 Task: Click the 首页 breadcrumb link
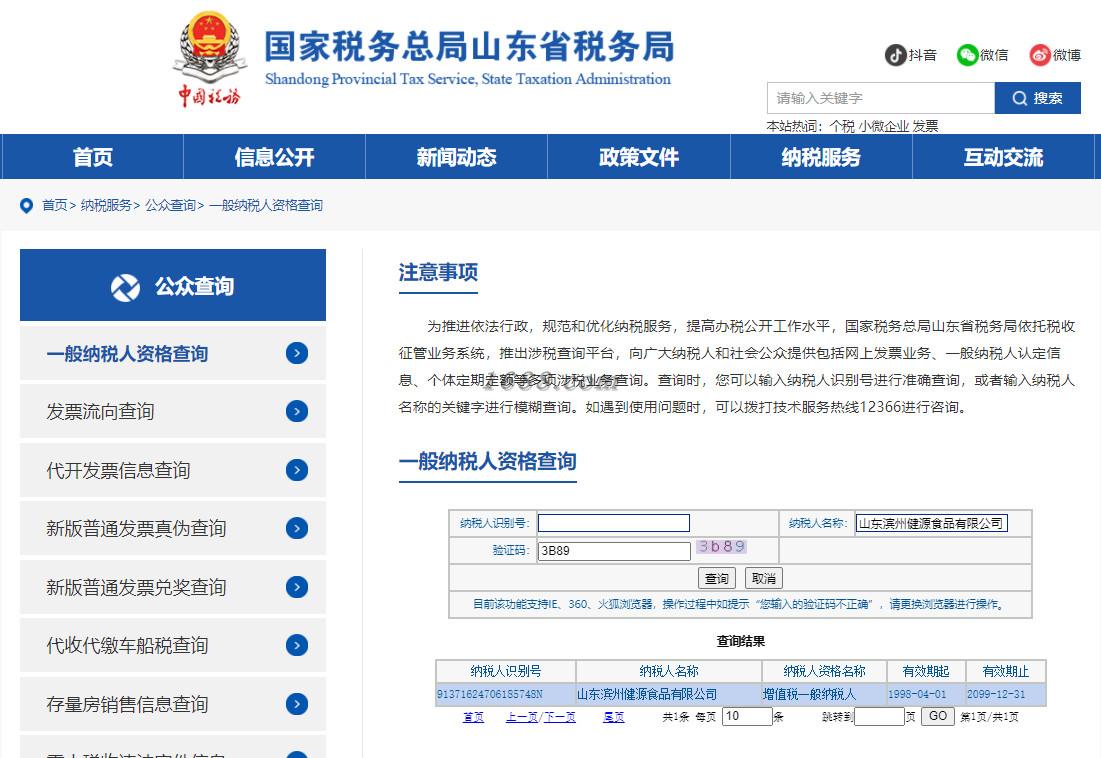coord(55,206)
